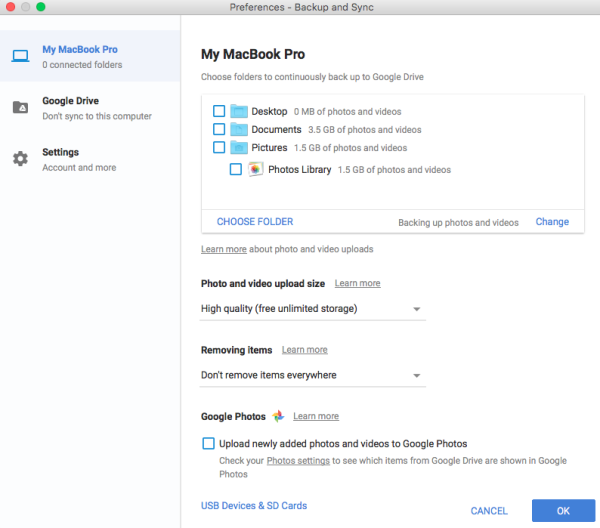Screen dimensions: 600x528
Task: Click the CHOOSE FOLDER button
Action: tap(255, 222)
